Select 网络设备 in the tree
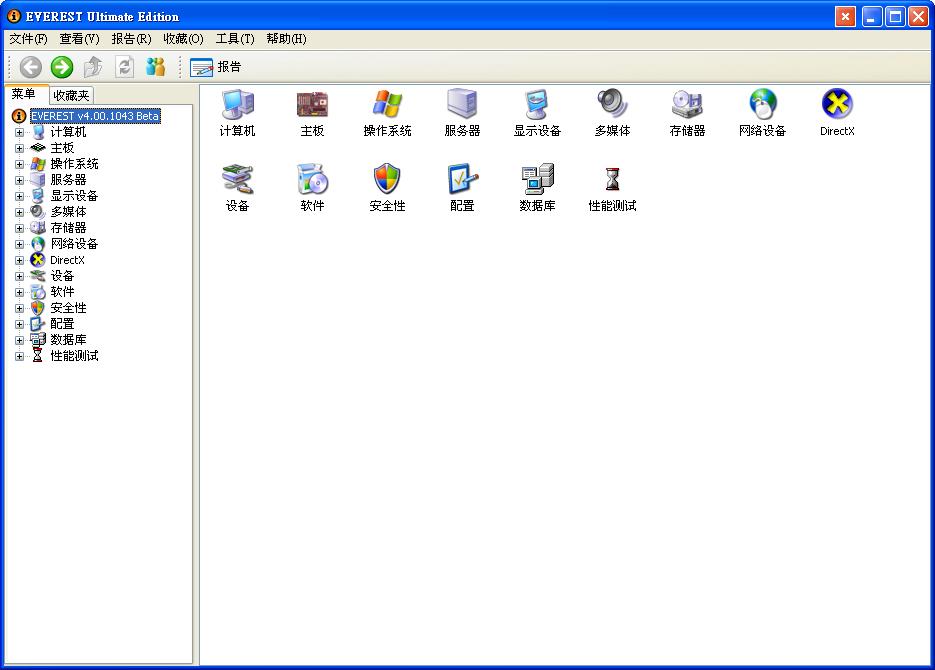 (74, 244)
